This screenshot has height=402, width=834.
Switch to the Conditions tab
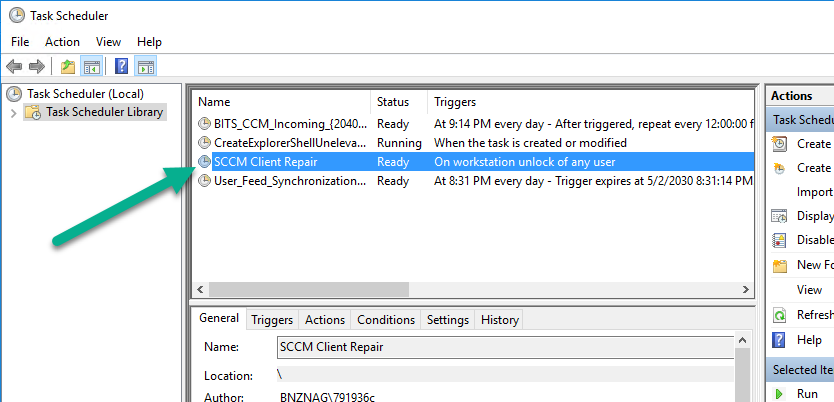coord(386,320)
